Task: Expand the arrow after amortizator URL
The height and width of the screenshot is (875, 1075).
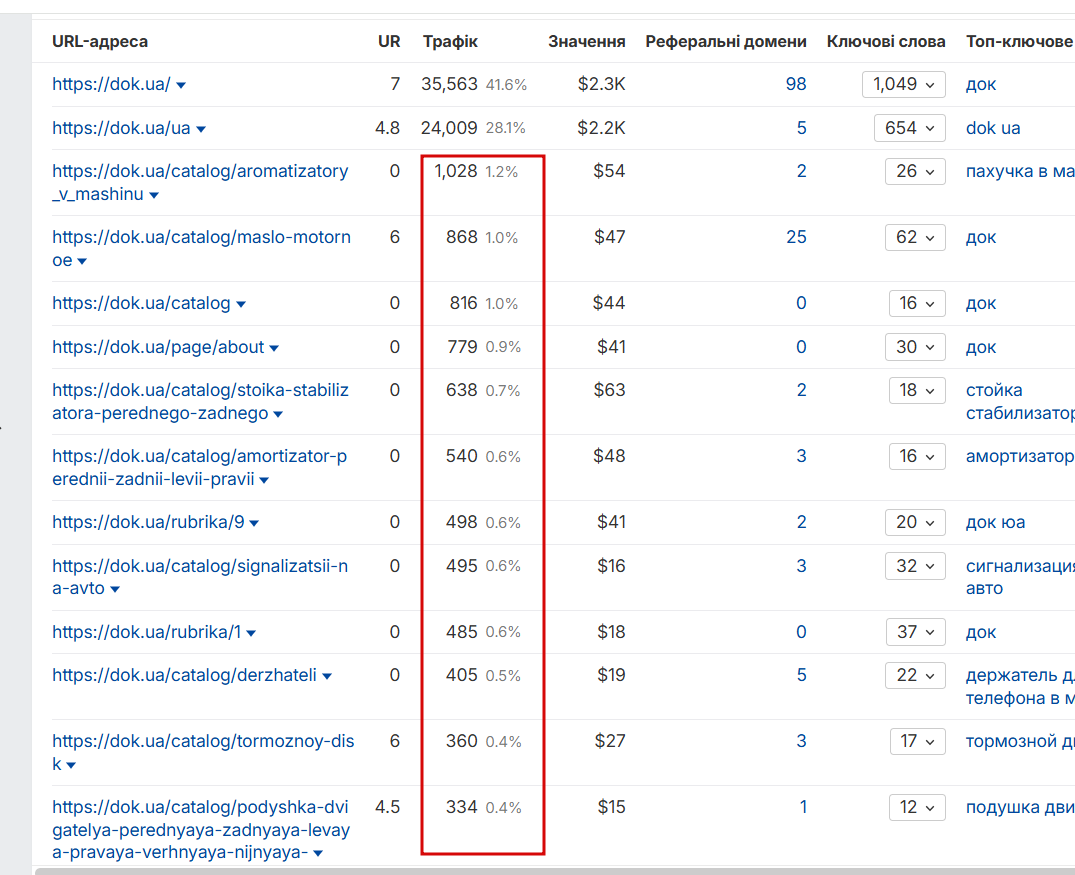Action: (265, 480)
